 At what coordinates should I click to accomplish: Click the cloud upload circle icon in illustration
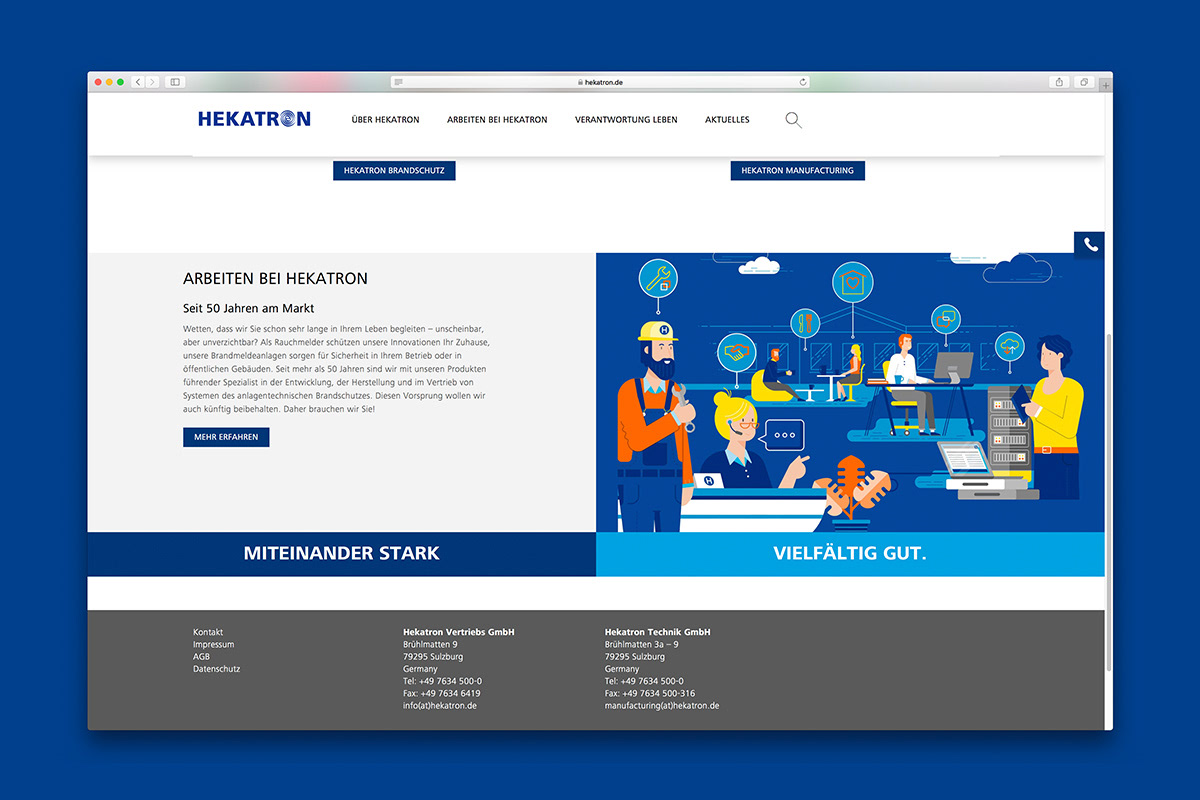coord(1010,347)
